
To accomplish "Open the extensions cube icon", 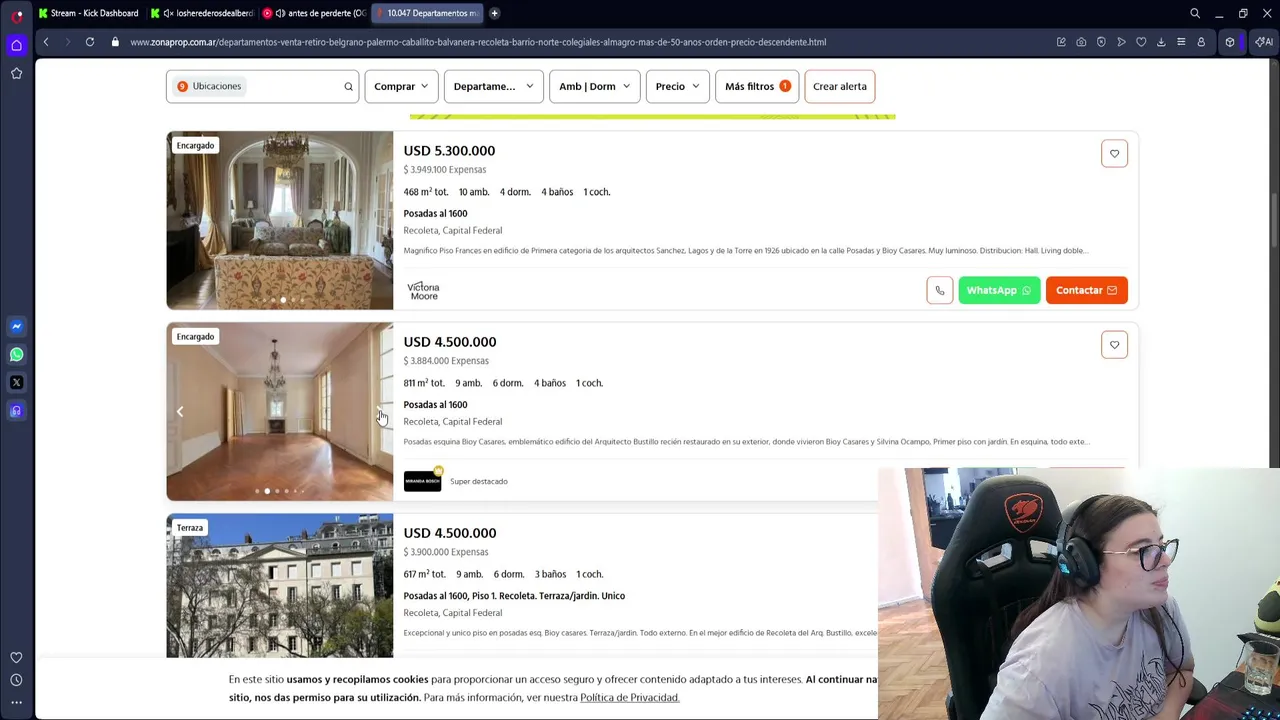I will 1230,42.
